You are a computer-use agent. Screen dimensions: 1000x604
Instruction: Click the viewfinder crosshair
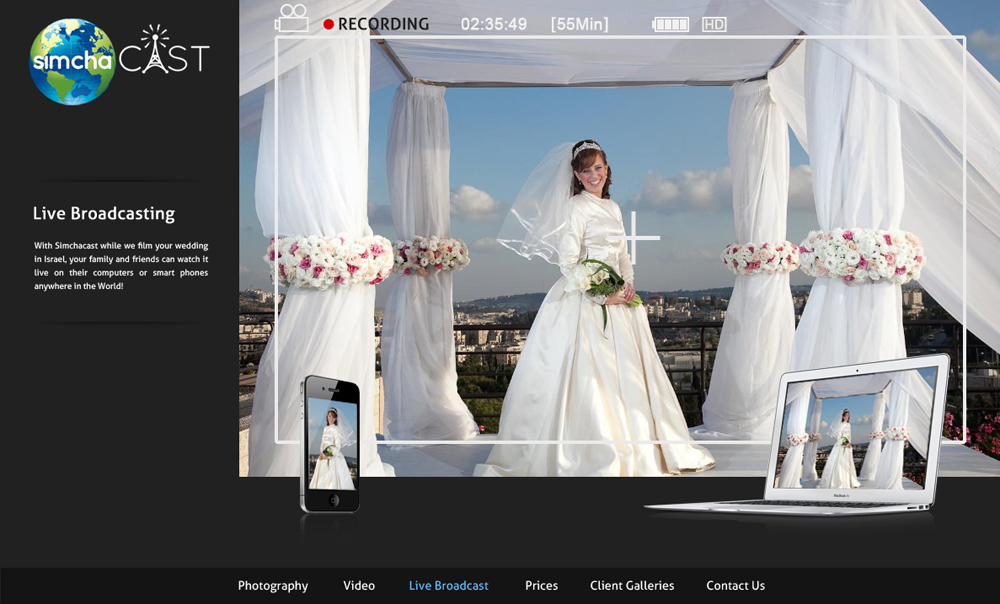coord(633,238)
